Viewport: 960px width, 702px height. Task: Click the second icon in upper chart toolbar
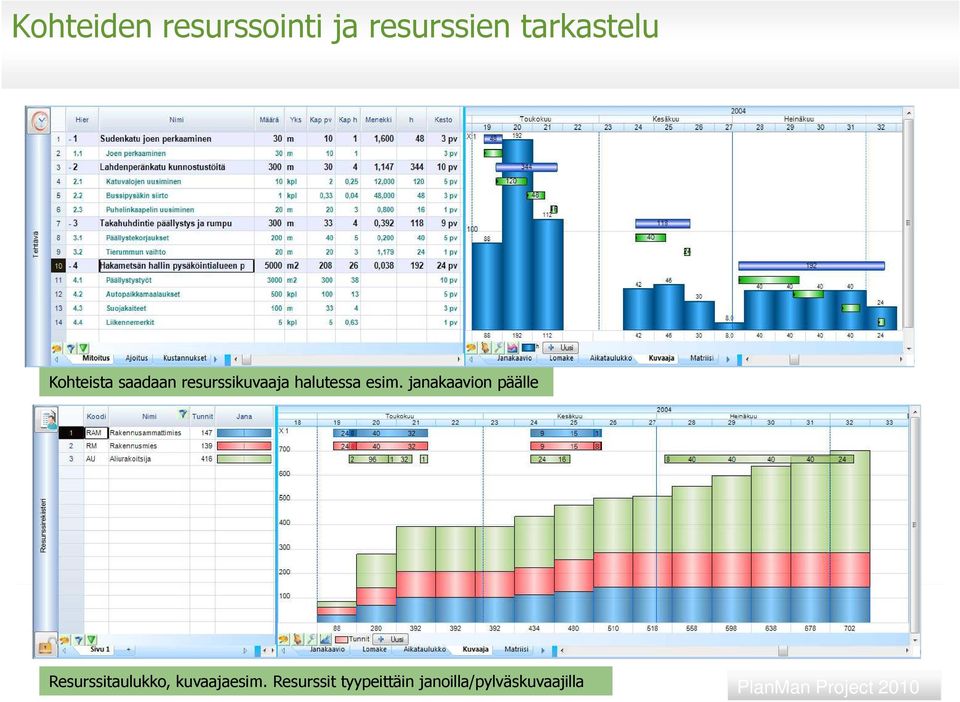486,348
